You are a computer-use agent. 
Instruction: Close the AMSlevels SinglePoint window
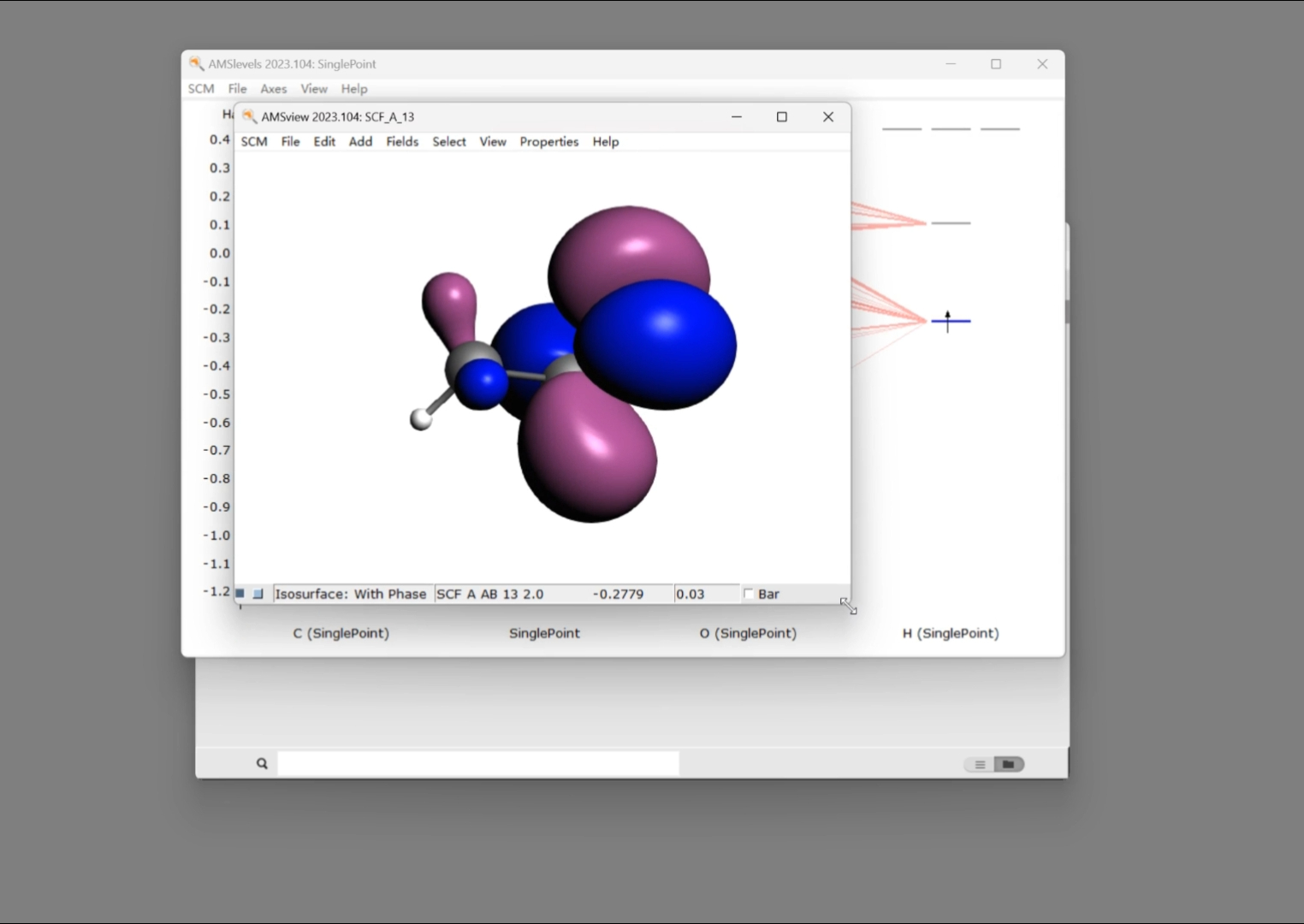[1042, 64]
